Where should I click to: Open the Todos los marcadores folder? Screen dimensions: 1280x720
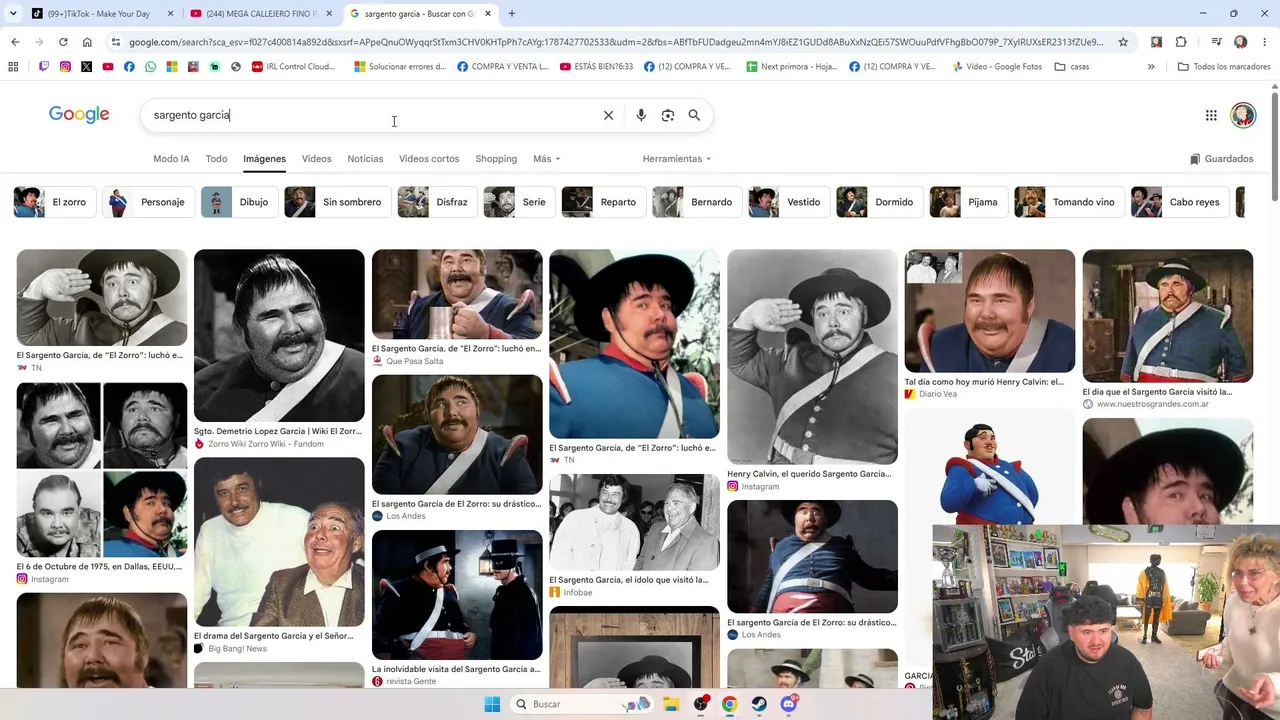[x=1224, y=67]
